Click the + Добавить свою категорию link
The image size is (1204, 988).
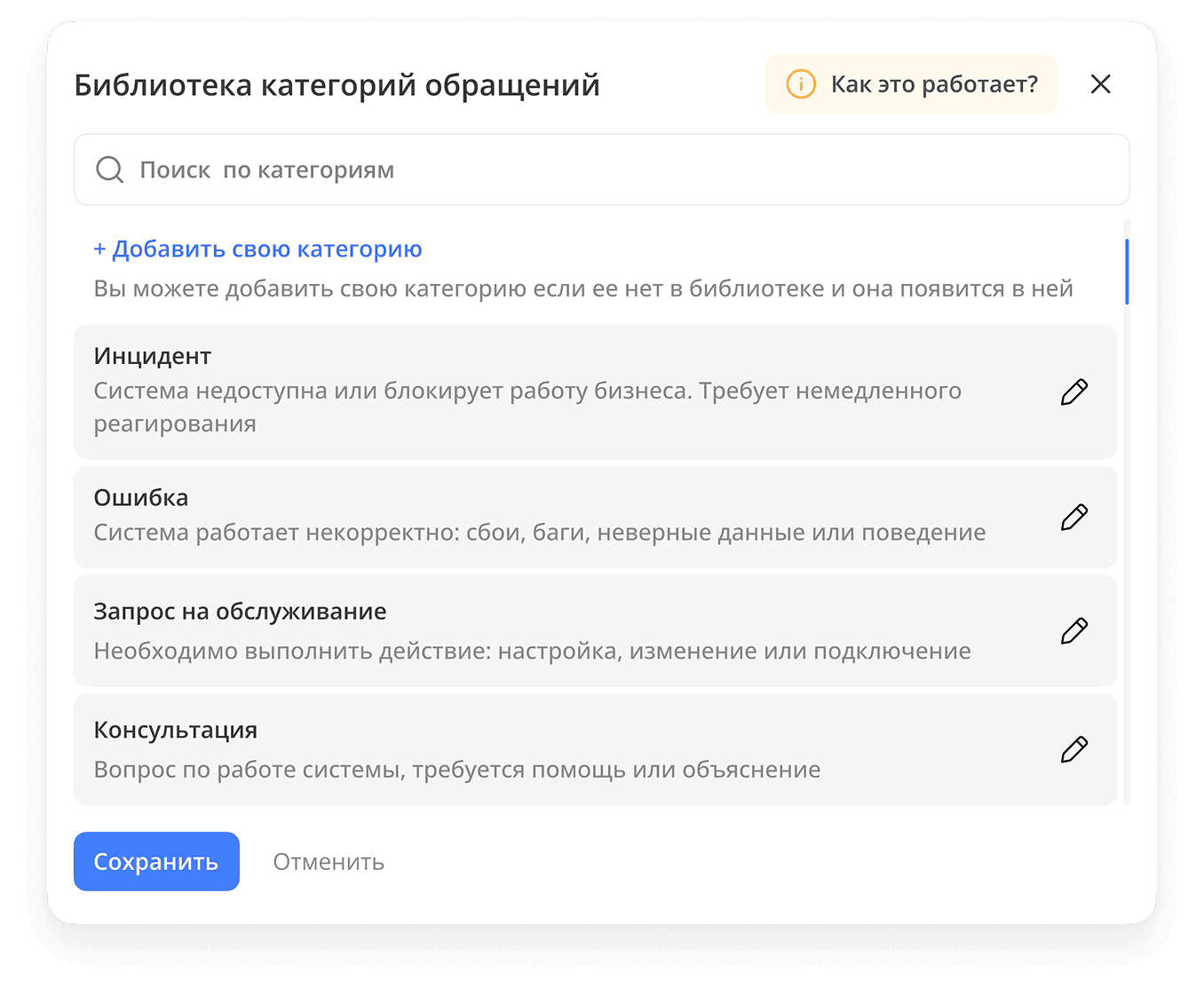point(257,249)
